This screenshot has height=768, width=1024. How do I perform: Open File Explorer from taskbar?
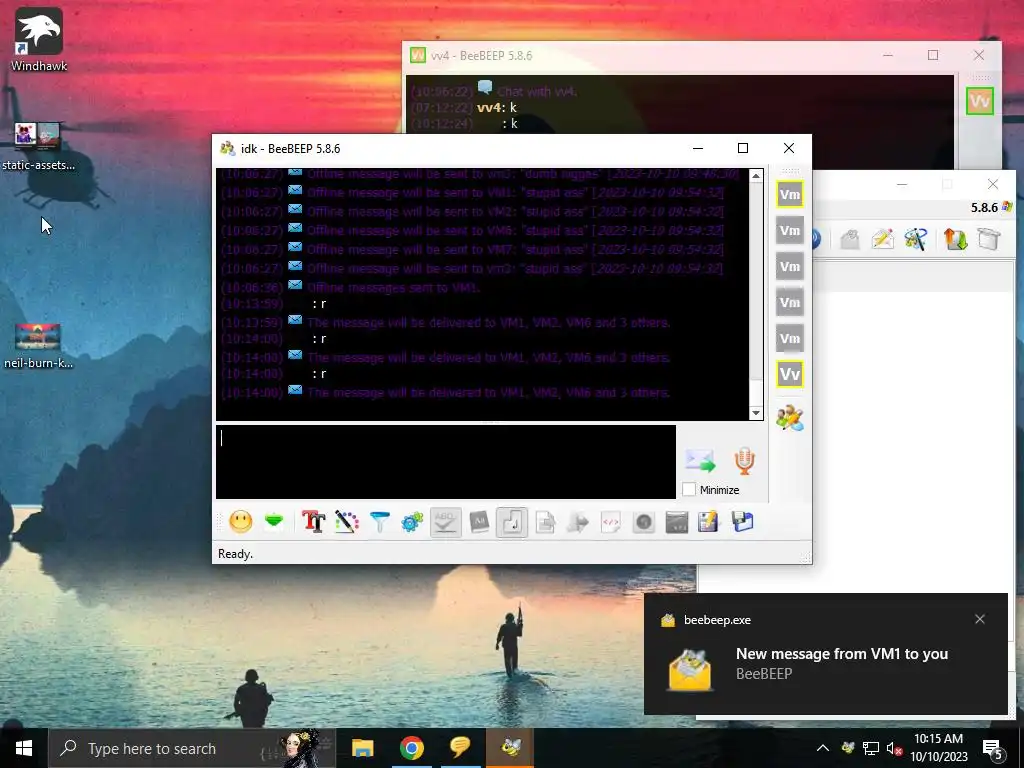click(x=362, y=748)
